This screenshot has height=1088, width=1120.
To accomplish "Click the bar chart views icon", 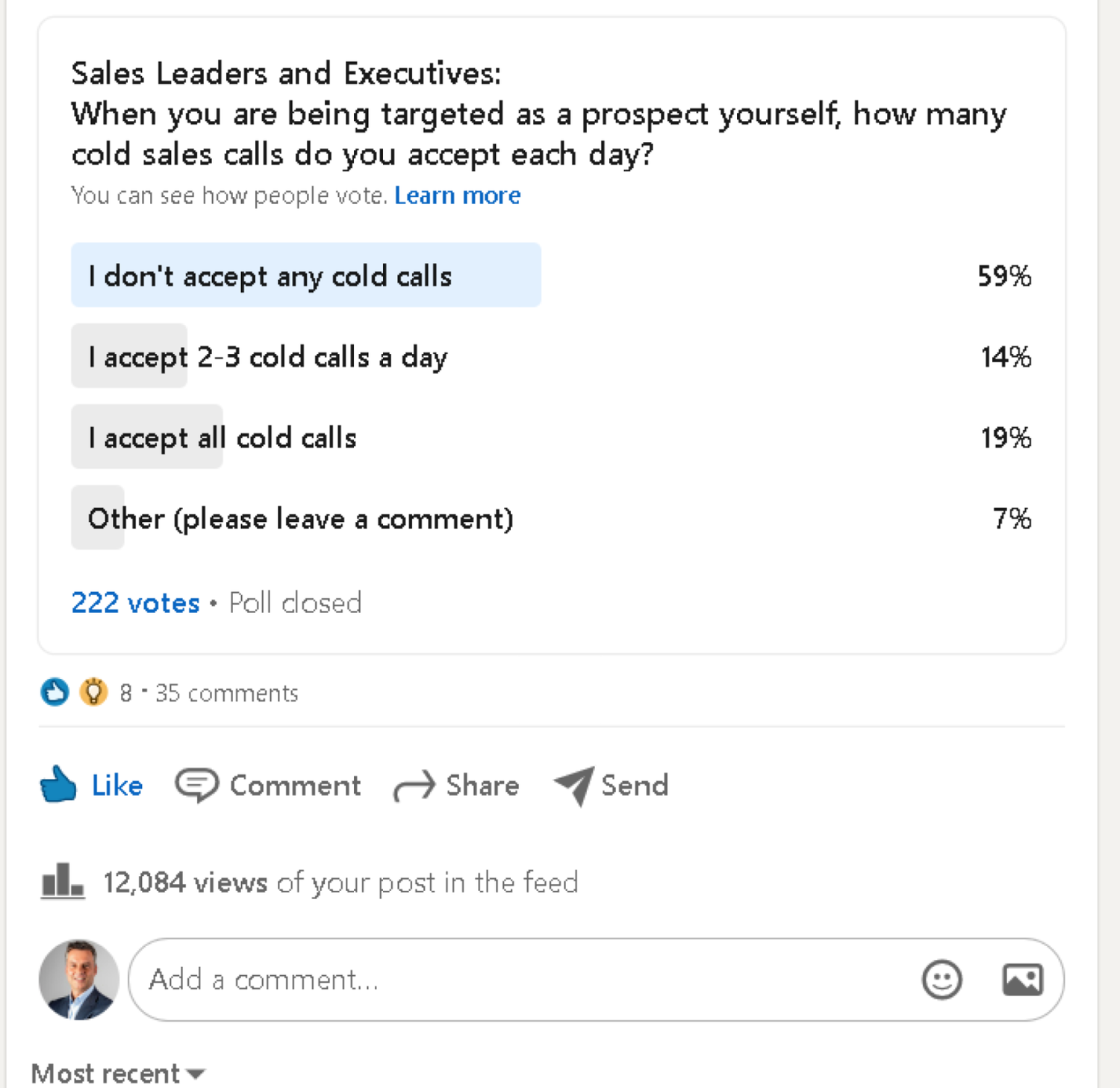I will click(62, 881).
